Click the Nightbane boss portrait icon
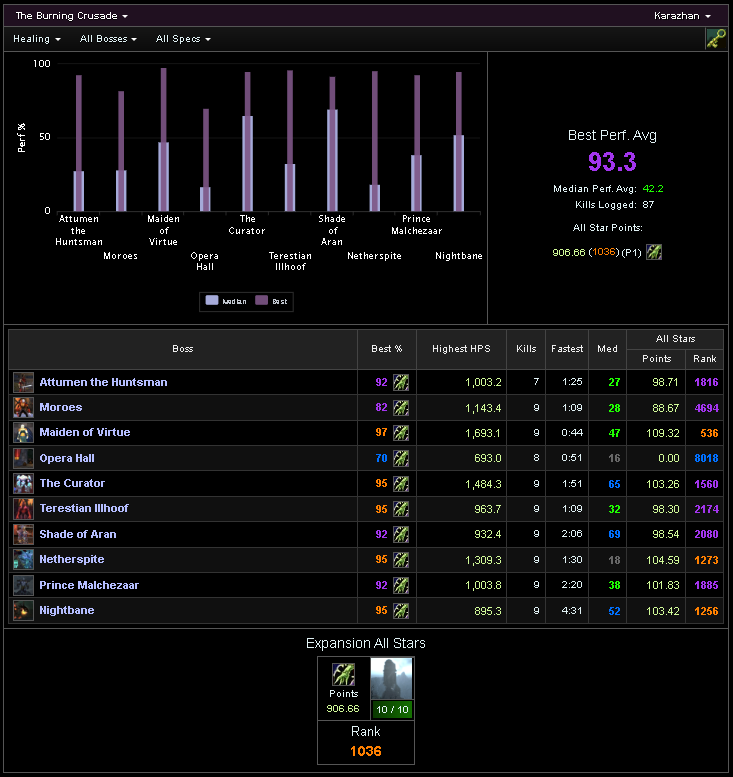 pyautogui.click(x=23, y=610)
